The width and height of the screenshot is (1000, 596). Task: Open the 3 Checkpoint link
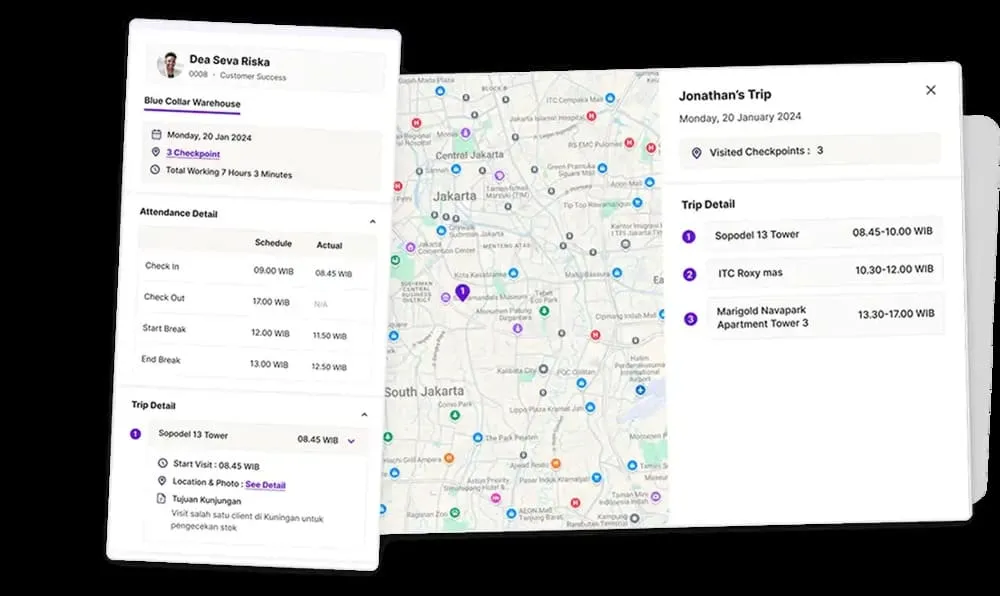tap(193, 153)
